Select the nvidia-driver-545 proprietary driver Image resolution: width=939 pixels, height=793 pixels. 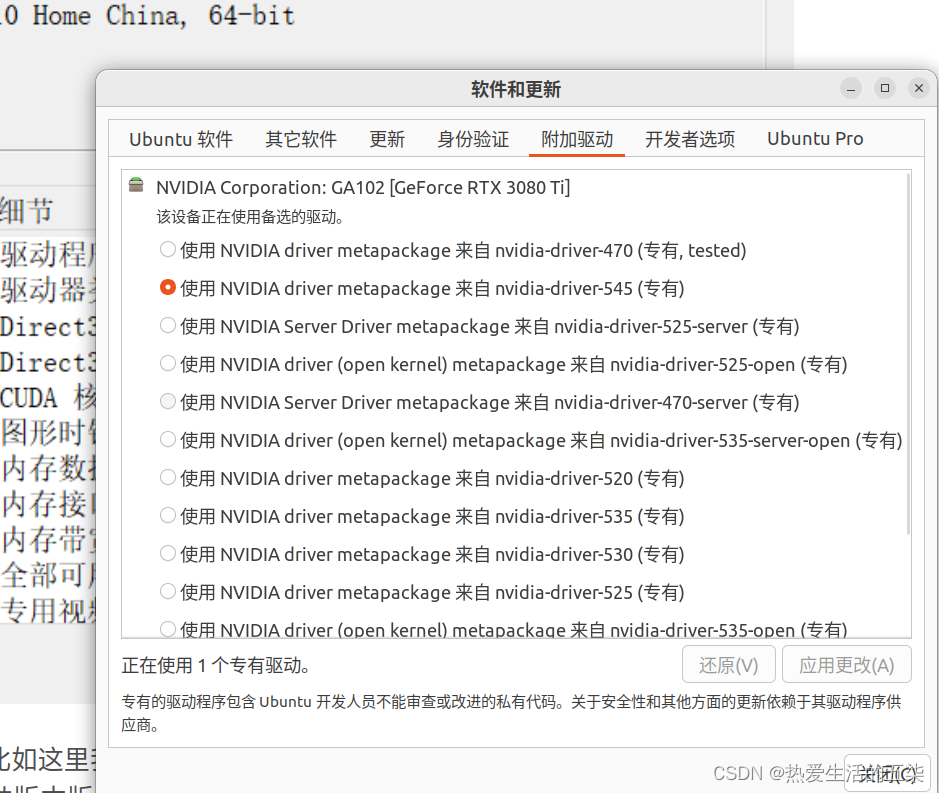[x=167, y=287]
